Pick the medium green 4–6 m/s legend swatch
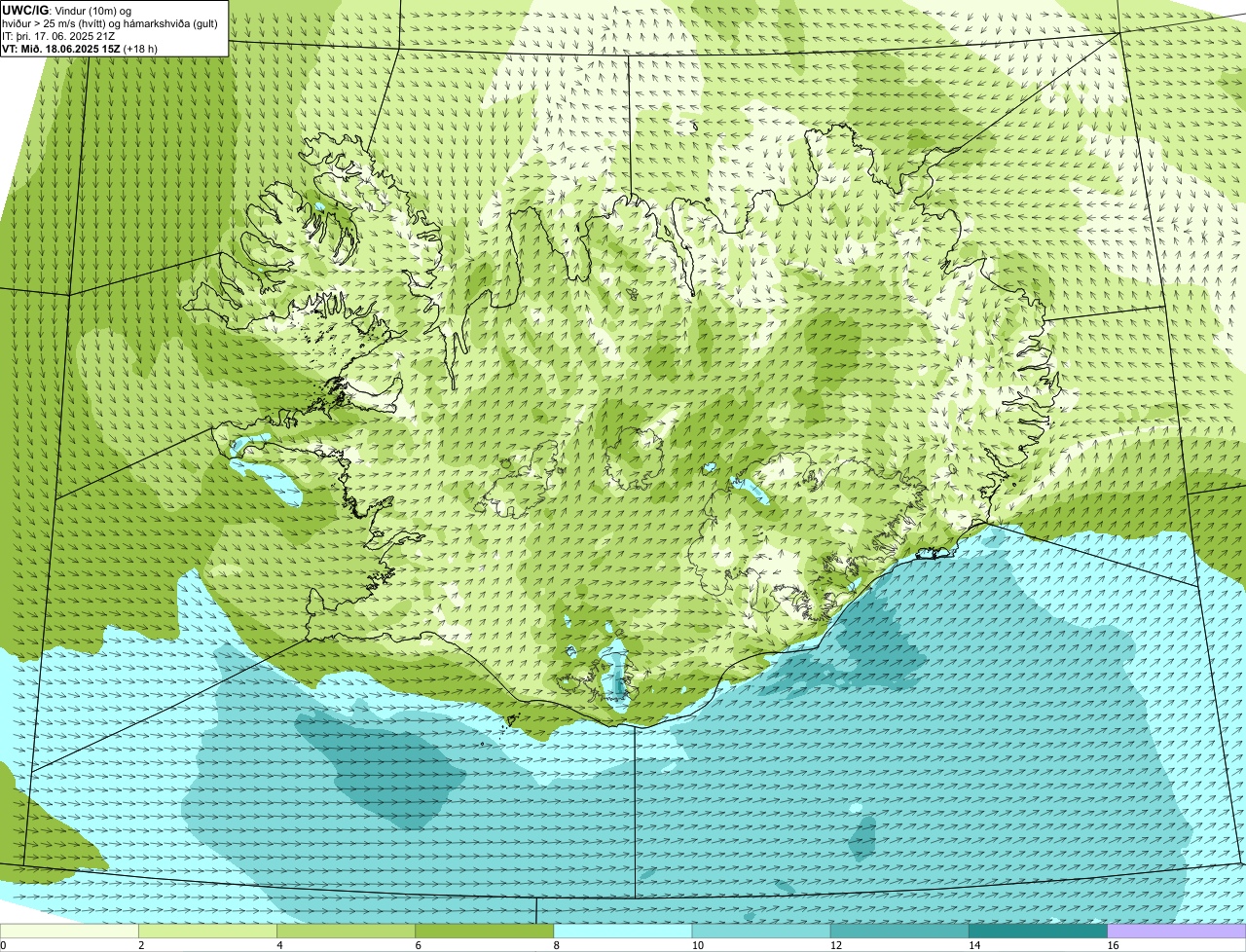The height and width of the screenshot is (952, 1246). tap(347, 932)
